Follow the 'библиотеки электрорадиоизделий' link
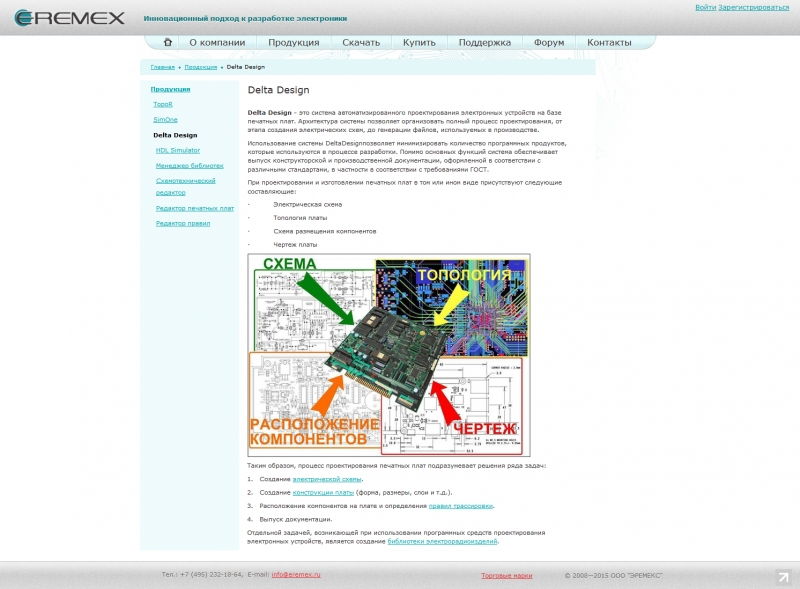 (442, 542)
